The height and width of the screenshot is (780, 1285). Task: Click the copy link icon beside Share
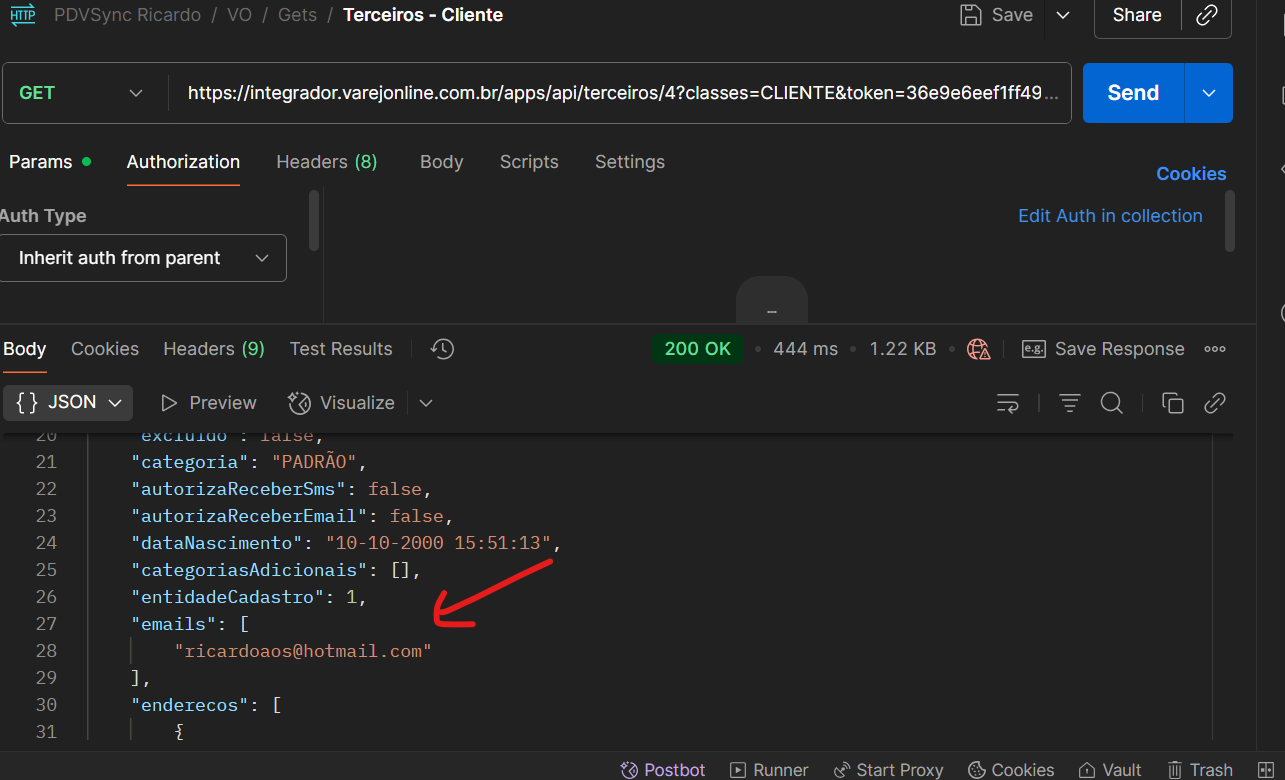pos(1207,15)
